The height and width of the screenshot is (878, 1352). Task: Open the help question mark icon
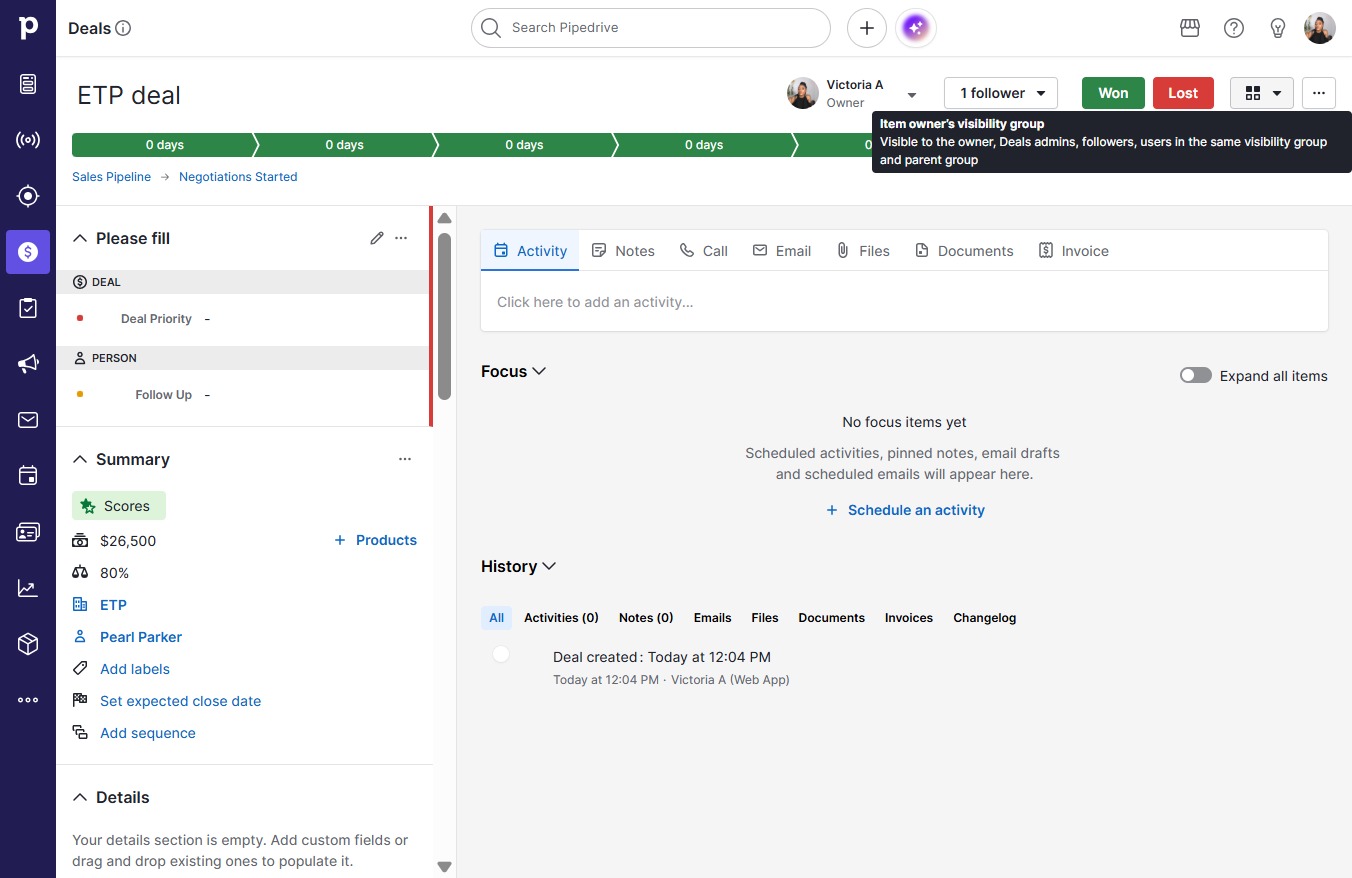tap(1234, 28)
